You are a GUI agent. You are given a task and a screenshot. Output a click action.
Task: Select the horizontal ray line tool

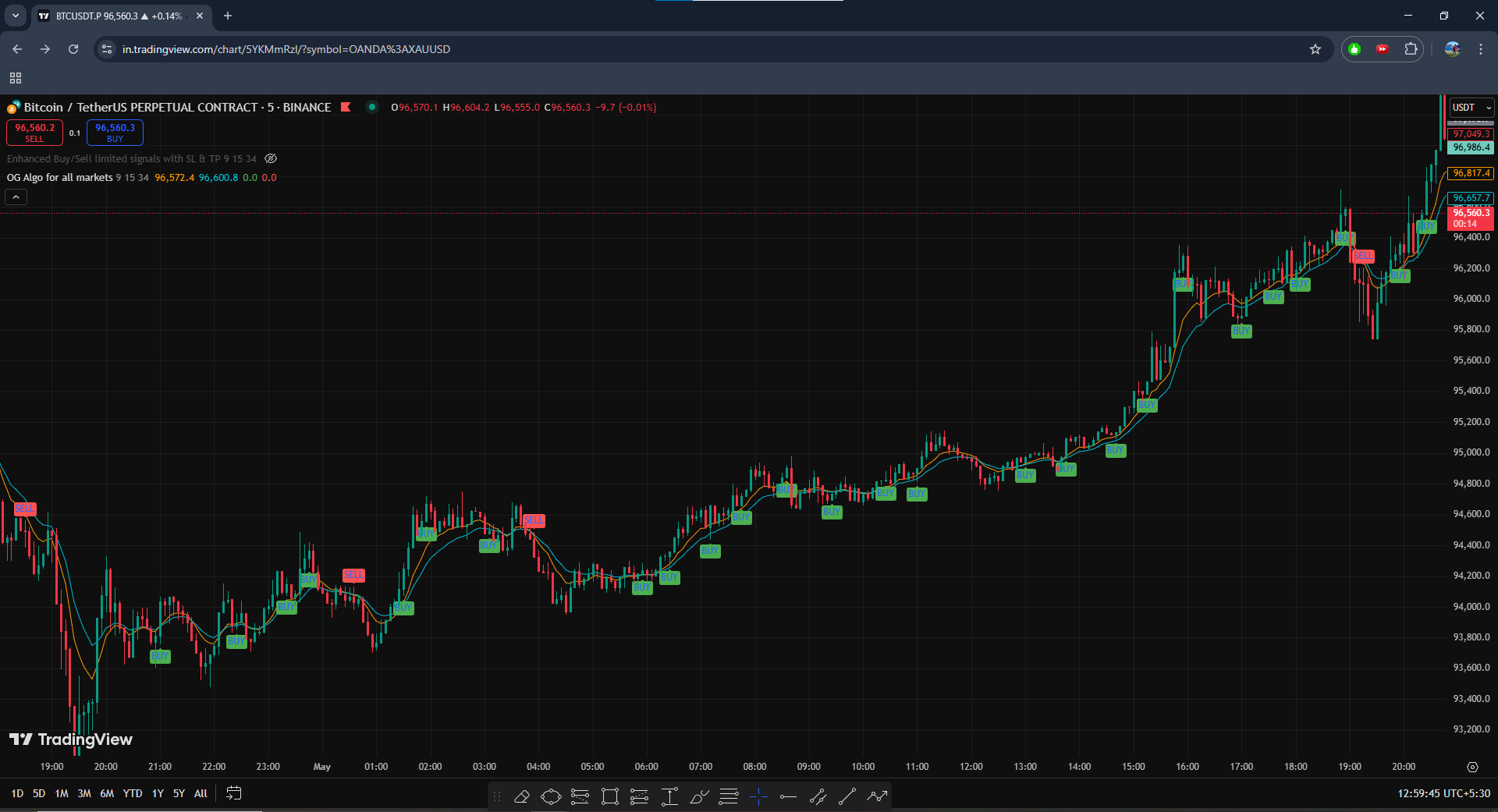[x=788, y=796]
